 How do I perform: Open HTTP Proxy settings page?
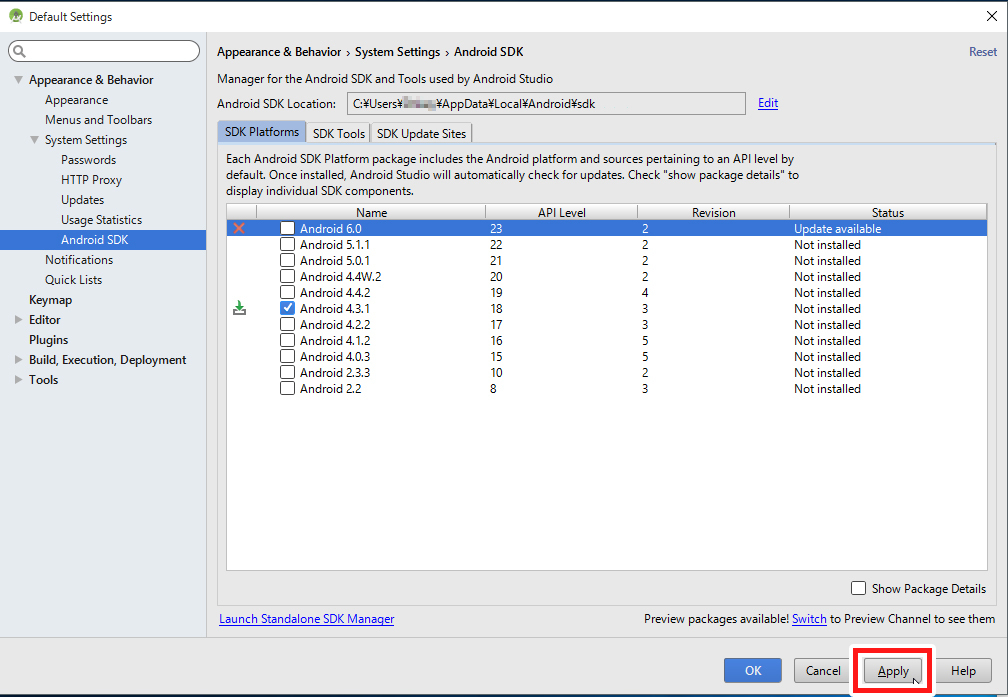click(x=91, y=179)
